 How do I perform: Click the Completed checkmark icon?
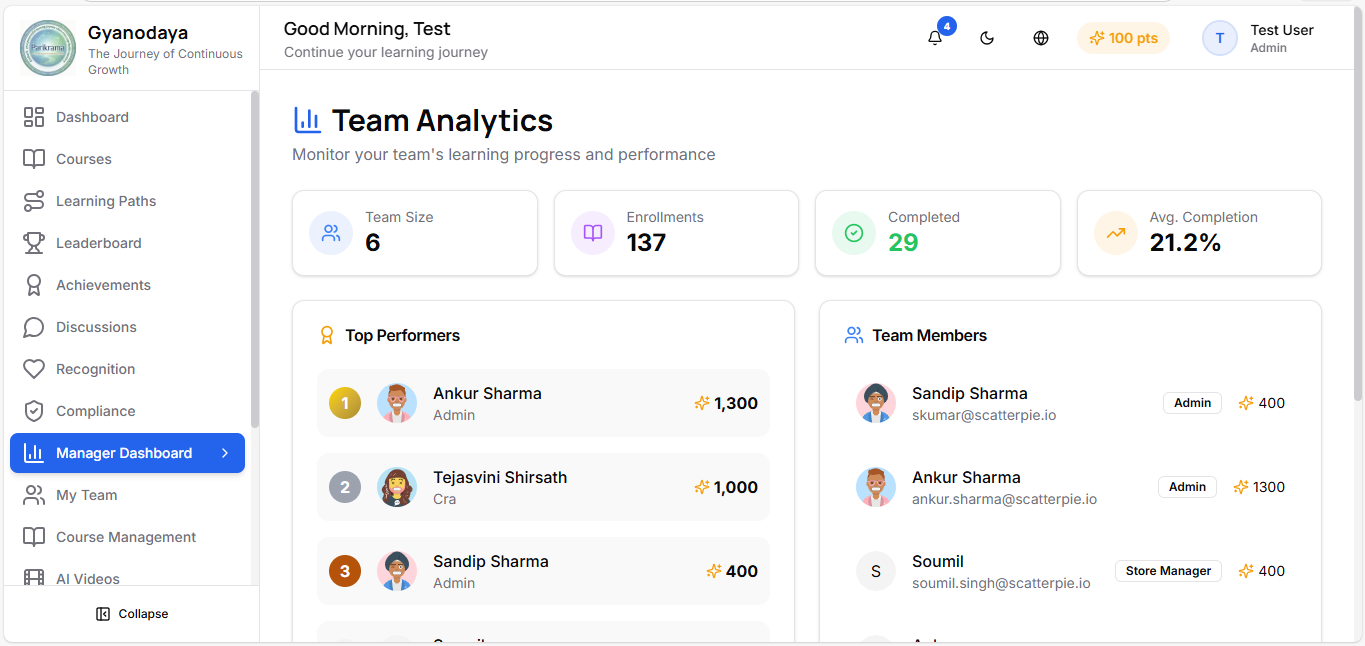(x=854, y=233)
